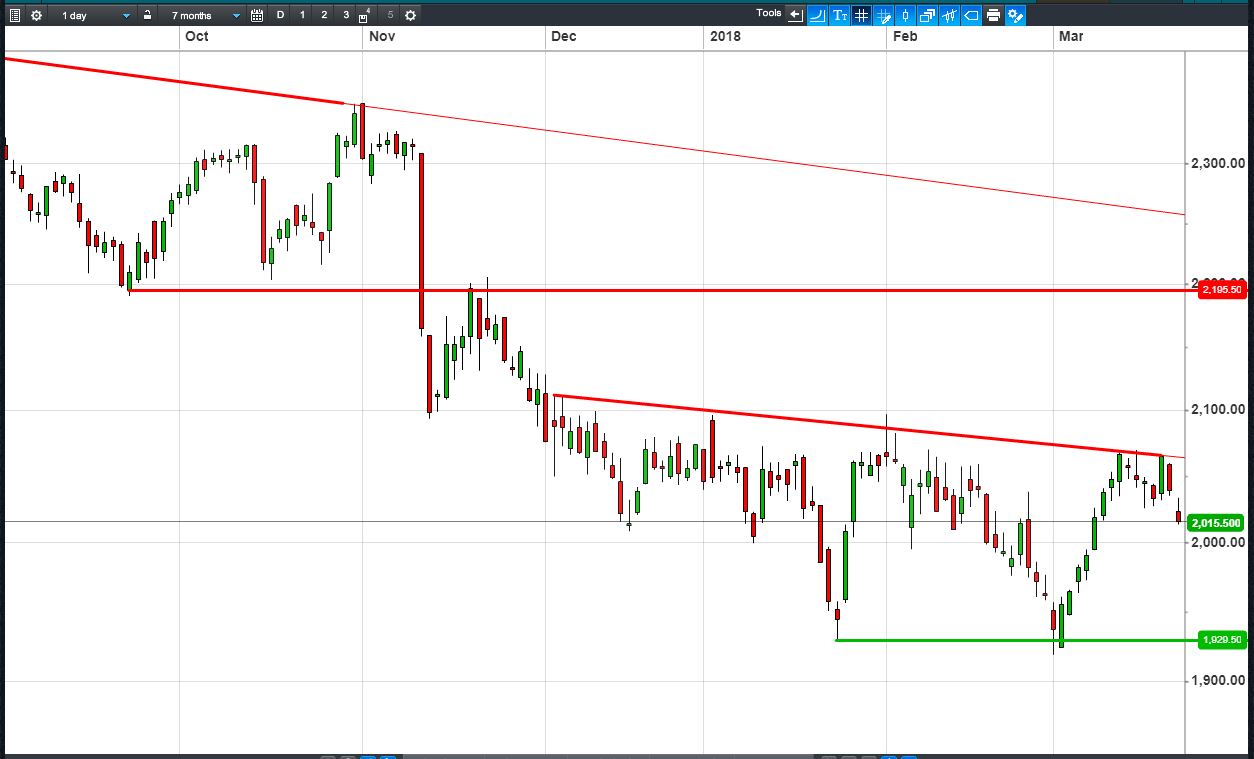Toggle the padlock range lock
Image resolution: width=1254 pixels, height=759 pixels.
point(148,15)
